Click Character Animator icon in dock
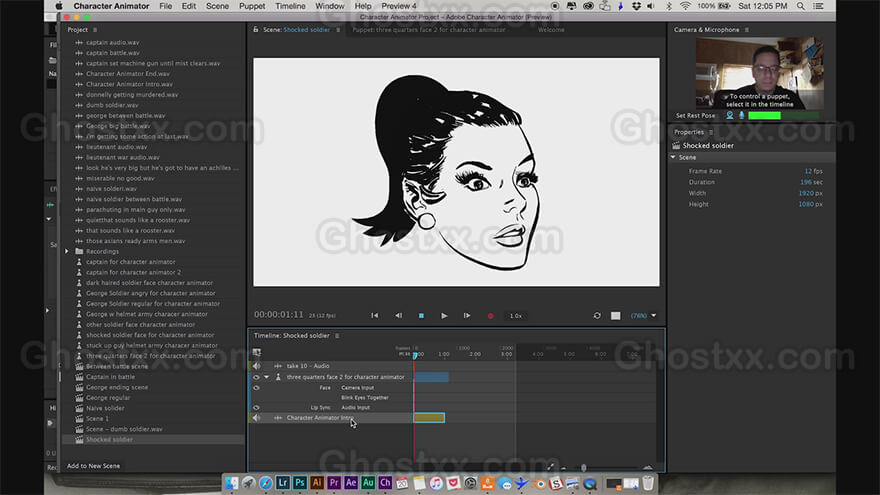880x495 pixels. coord(385,482)
